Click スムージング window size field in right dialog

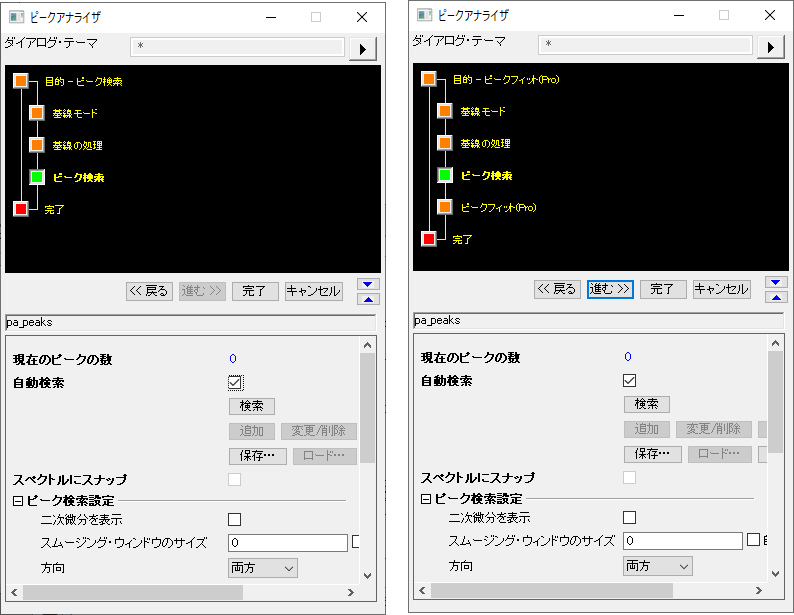pos(683,541)
